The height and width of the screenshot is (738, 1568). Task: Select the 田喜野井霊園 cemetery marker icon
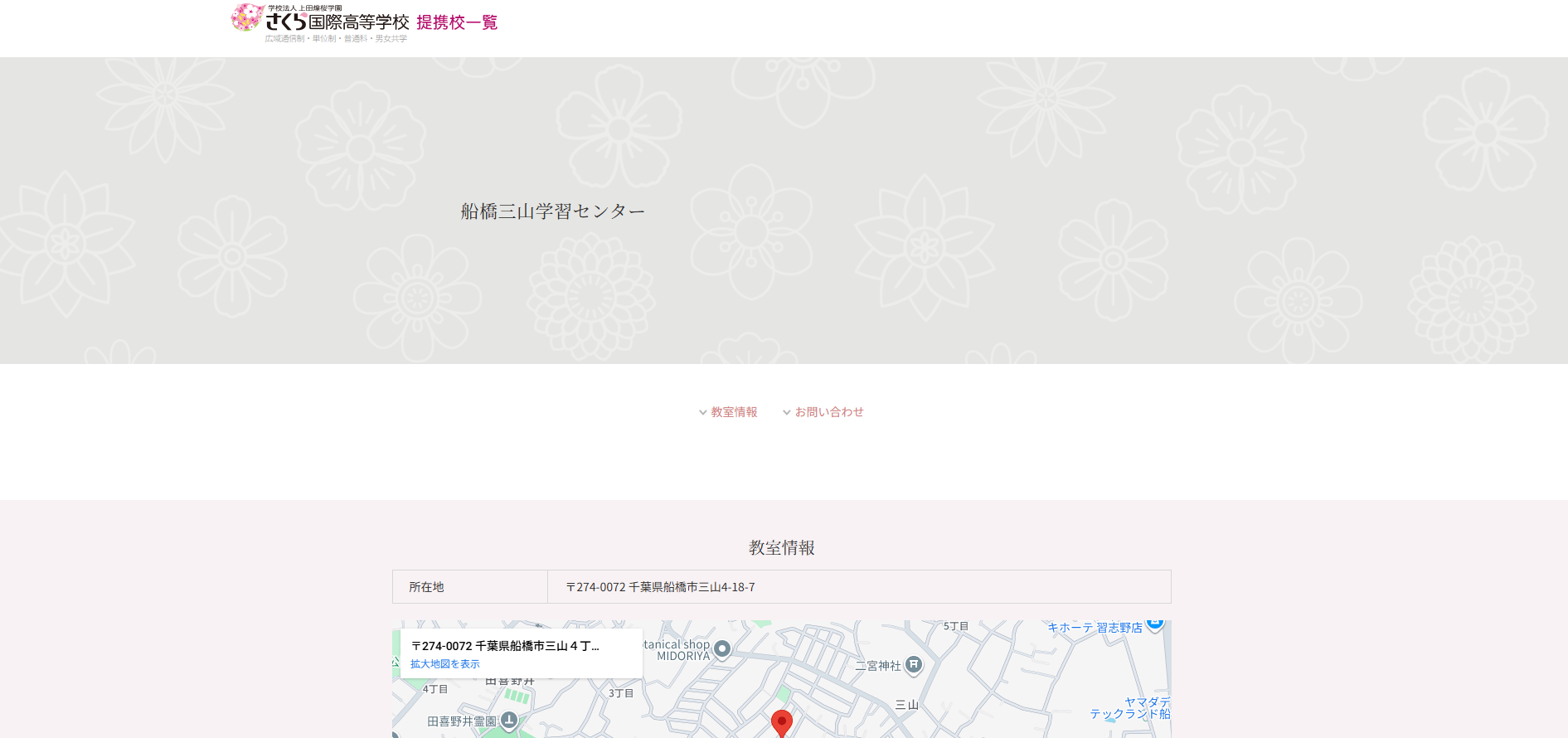(509, 721)
